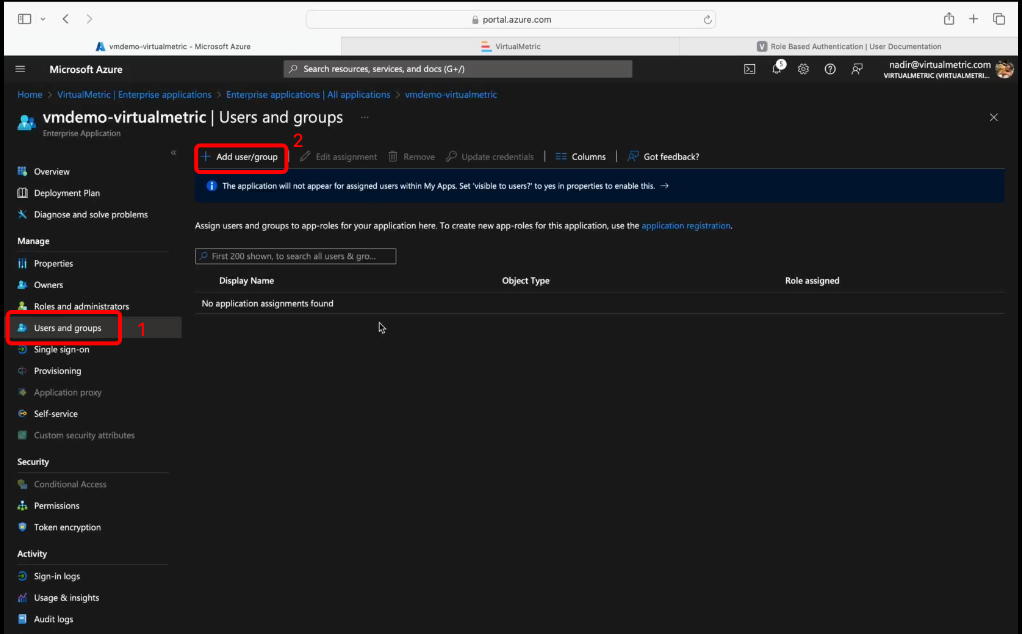
Task: Open VirtualMetric | Enterprise applications breadcrumb
Action: click(134, 94)
